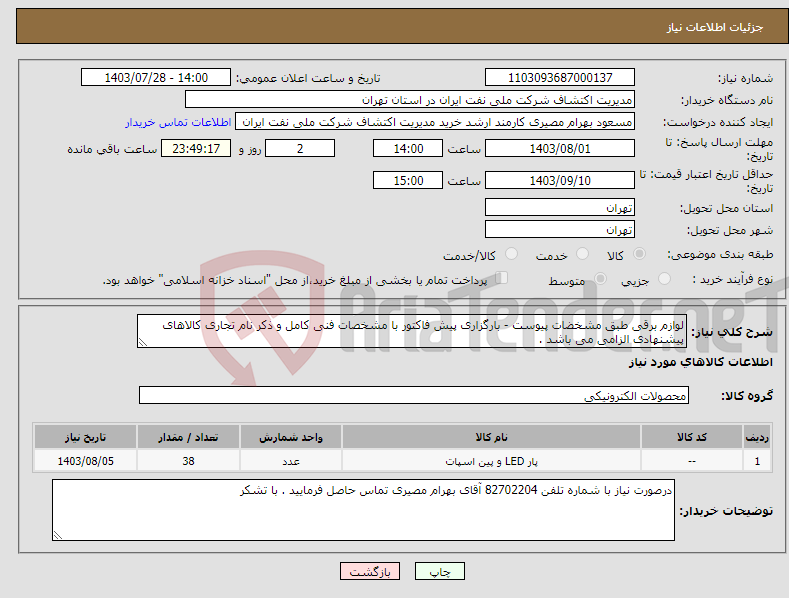Open the buyer contact information link
Viewport: 789px width, 598px height.
178,122
